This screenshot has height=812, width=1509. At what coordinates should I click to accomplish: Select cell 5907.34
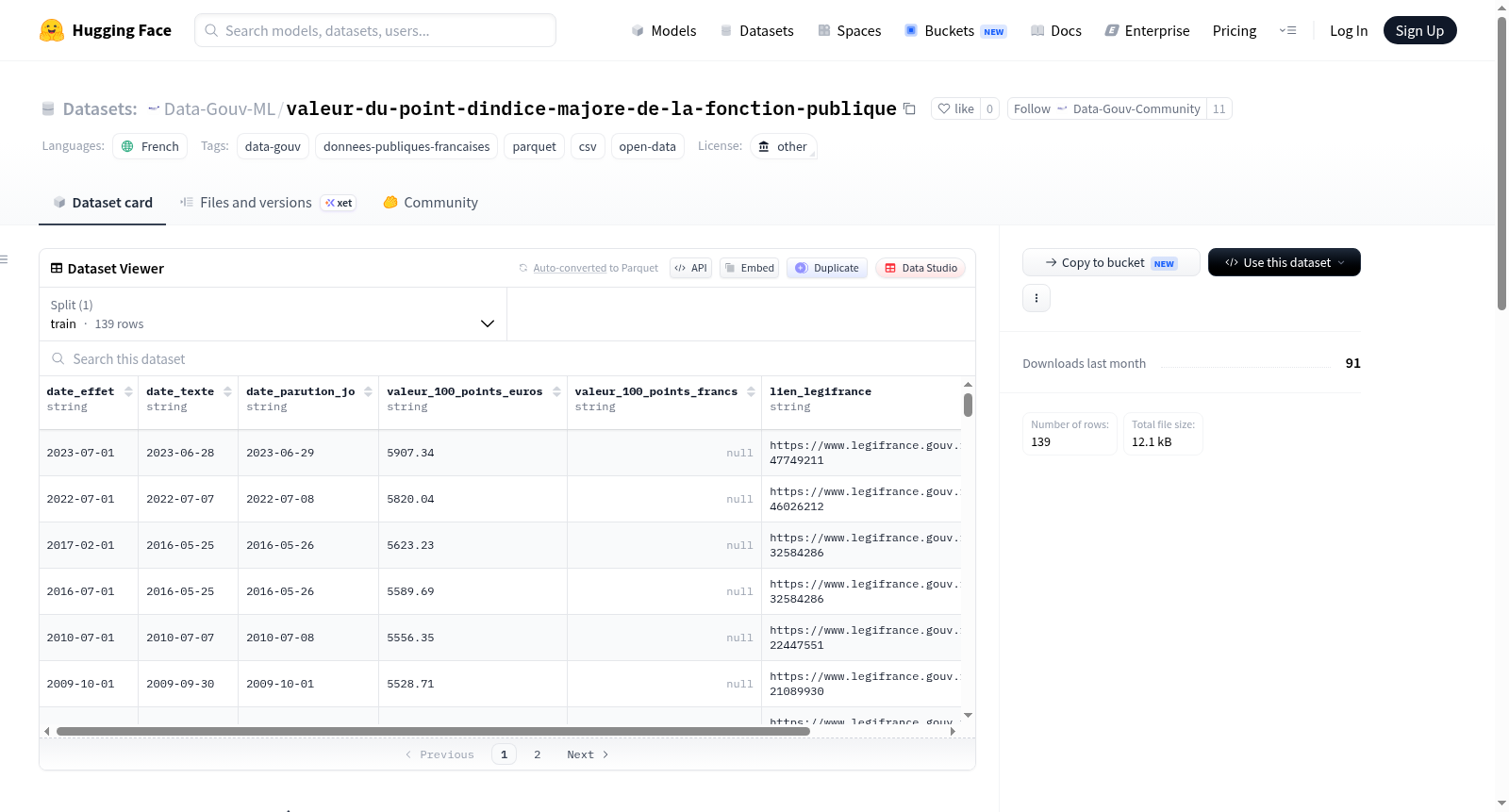point(473,453)
